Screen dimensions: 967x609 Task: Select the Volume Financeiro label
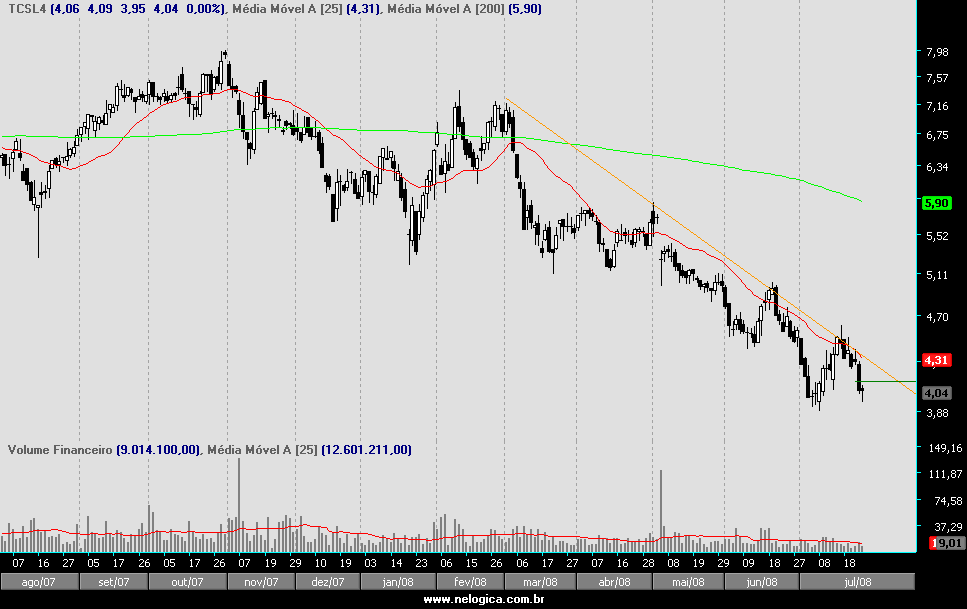(60, 450)
